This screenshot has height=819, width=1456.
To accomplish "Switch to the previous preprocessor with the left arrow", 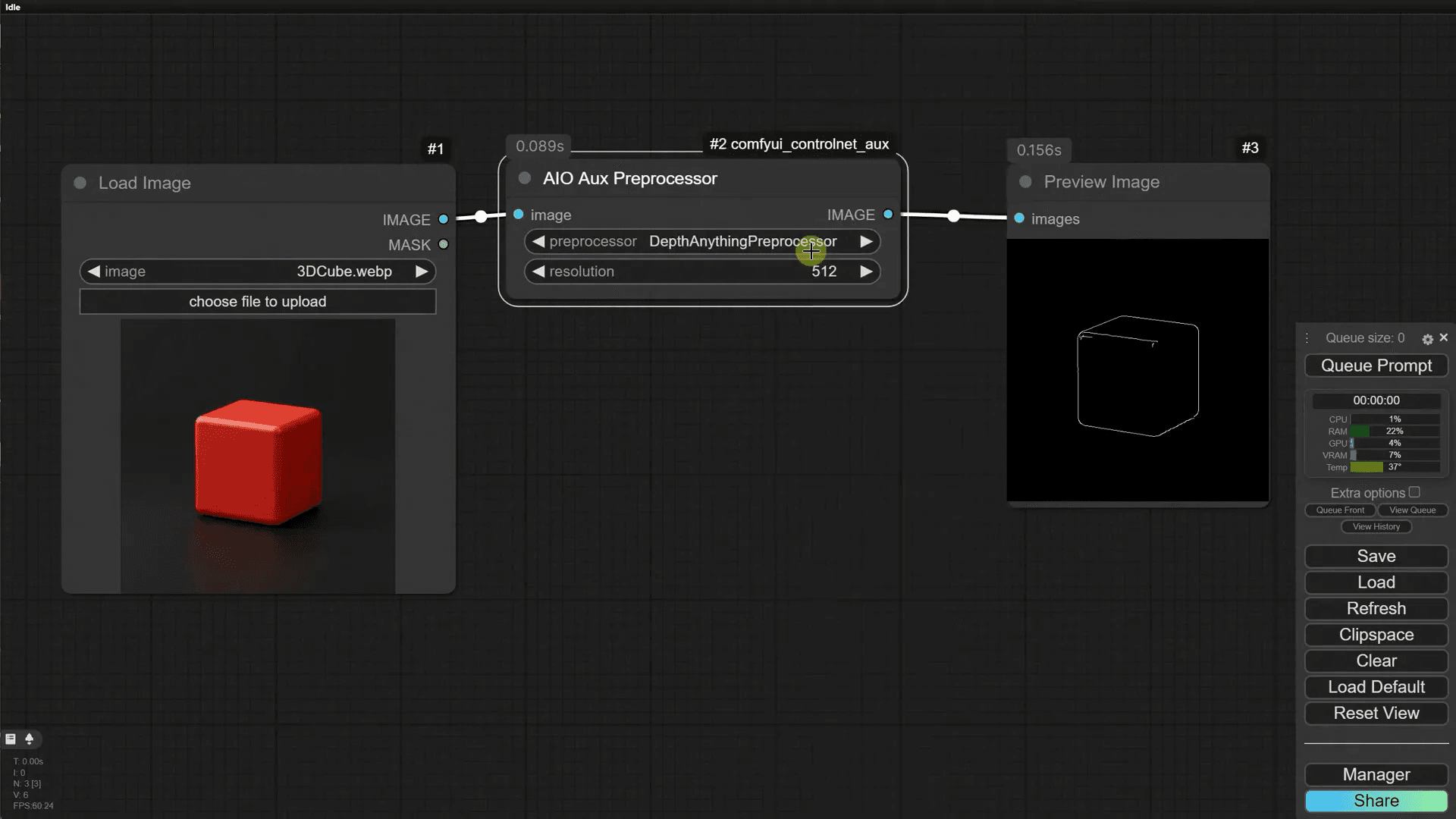I will click(x=538, y=241).
